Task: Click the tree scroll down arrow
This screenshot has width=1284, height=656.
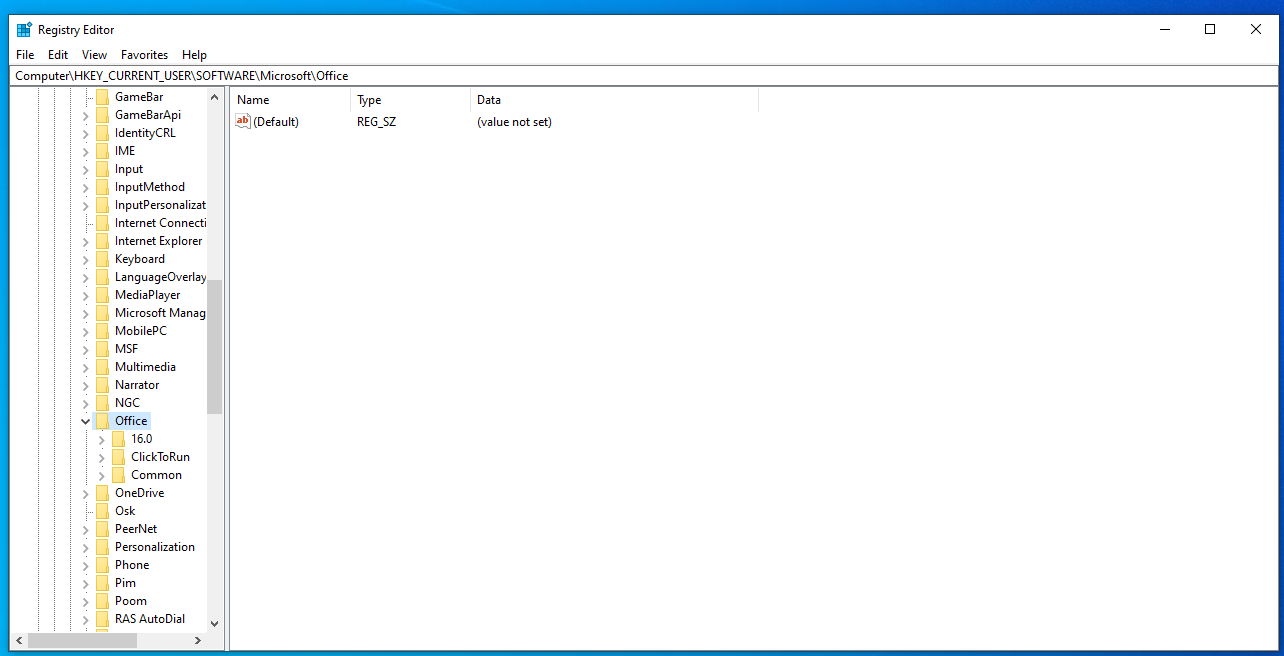Action: [x=214, y=623]
